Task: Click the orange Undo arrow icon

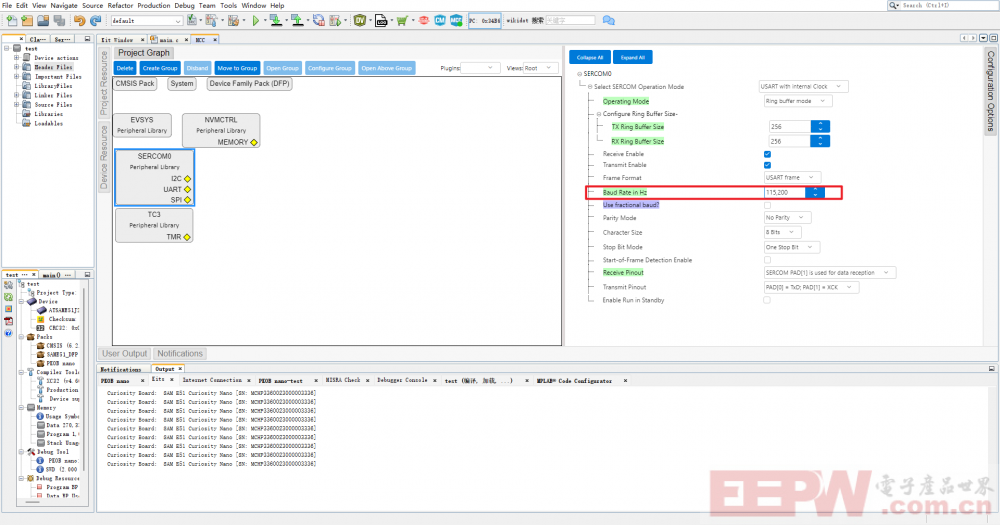Action: [x=79, y=20]
